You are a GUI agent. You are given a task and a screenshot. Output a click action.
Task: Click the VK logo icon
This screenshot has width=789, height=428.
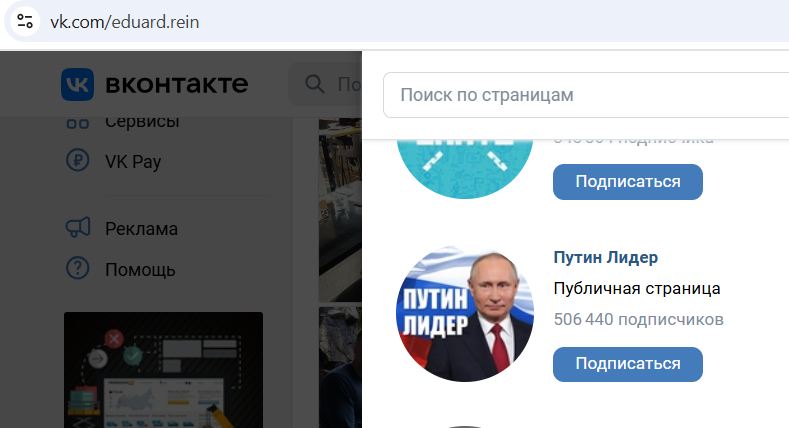pos(77,84)
